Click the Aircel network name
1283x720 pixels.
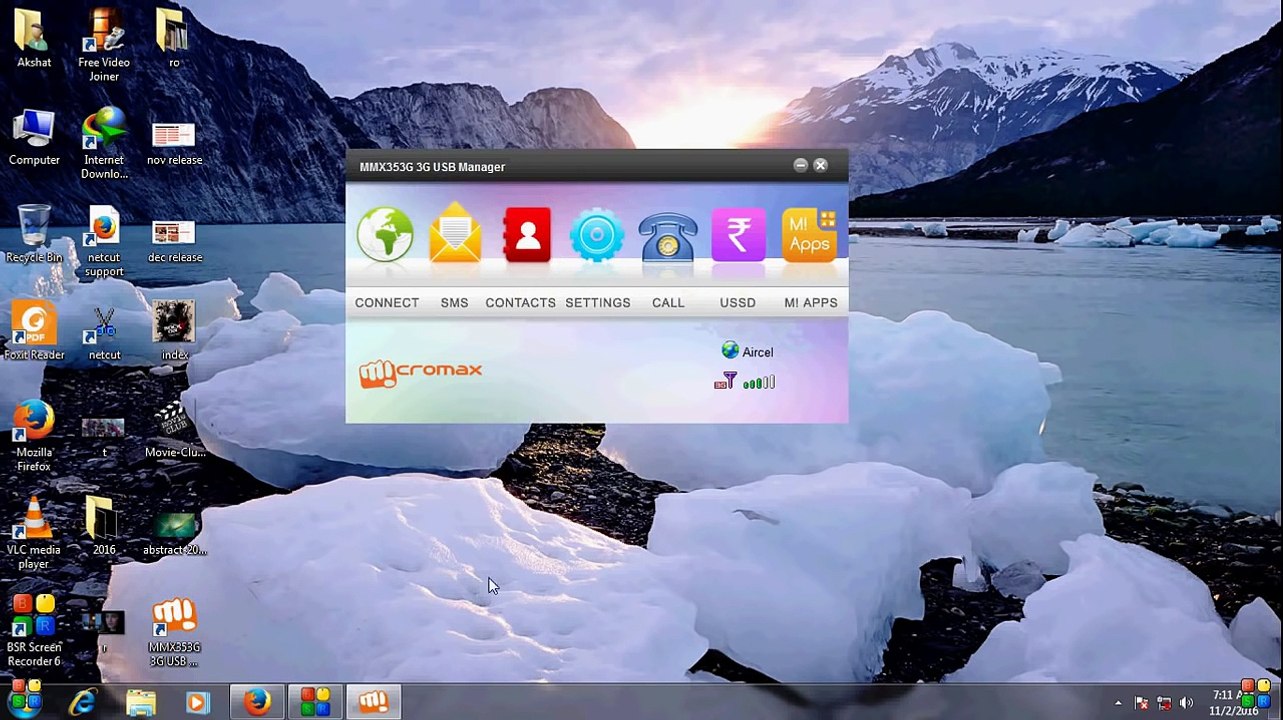tap(758, 352)
